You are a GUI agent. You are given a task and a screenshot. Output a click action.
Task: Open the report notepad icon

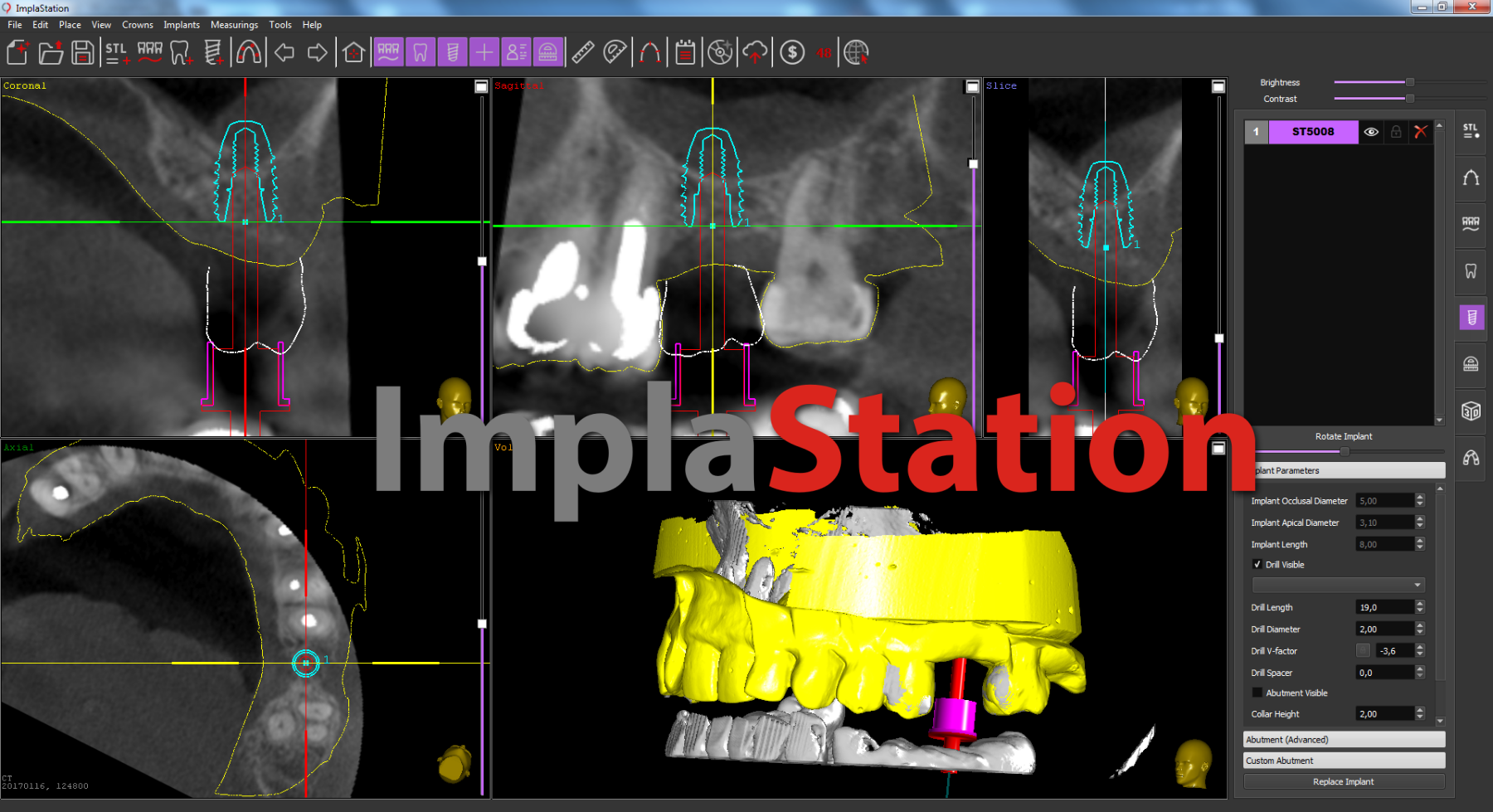point(685,52)
